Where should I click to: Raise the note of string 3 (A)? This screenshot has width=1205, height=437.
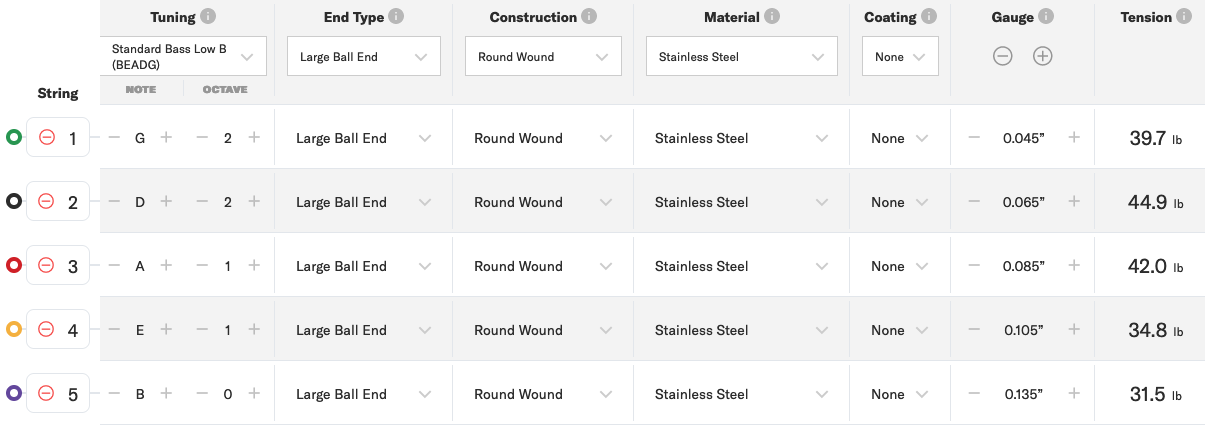(166, 266)
